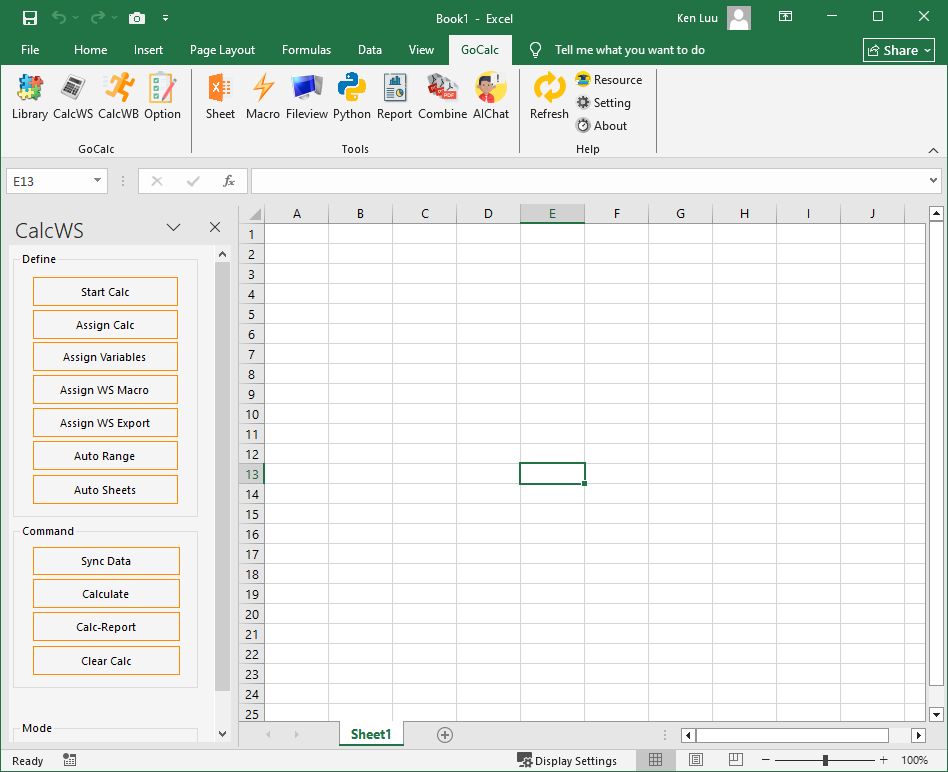
Task: Expand the Name Box dropdown
Action: coord(97,181)
